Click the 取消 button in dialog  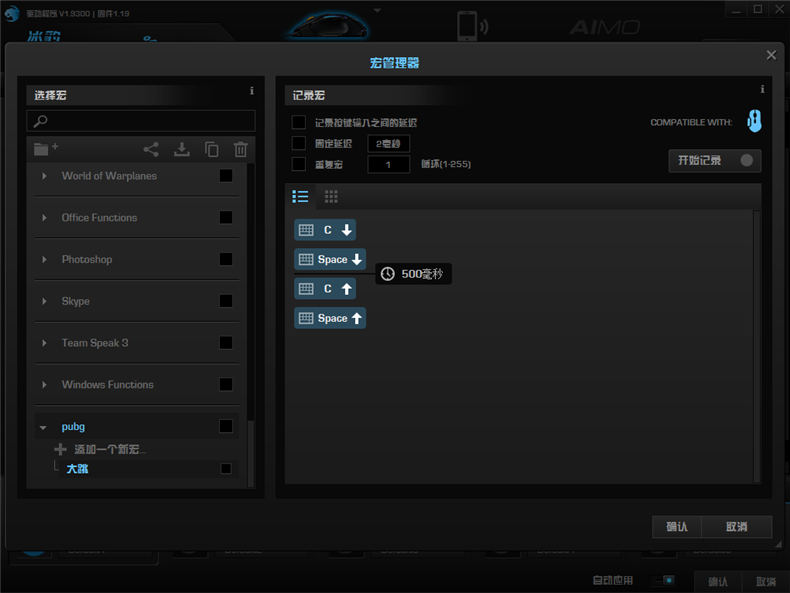pos(736,527)
